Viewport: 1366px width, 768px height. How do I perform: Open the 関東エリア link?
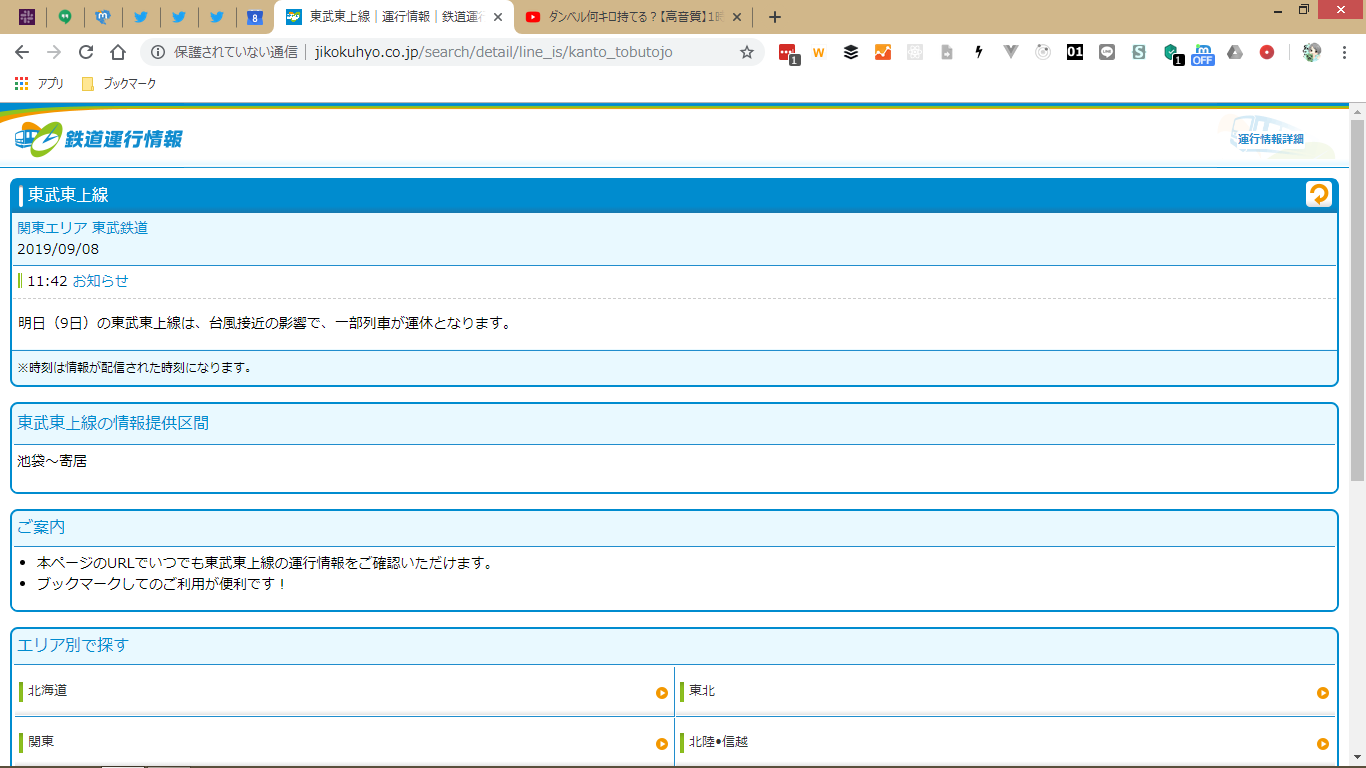[52, 228]
